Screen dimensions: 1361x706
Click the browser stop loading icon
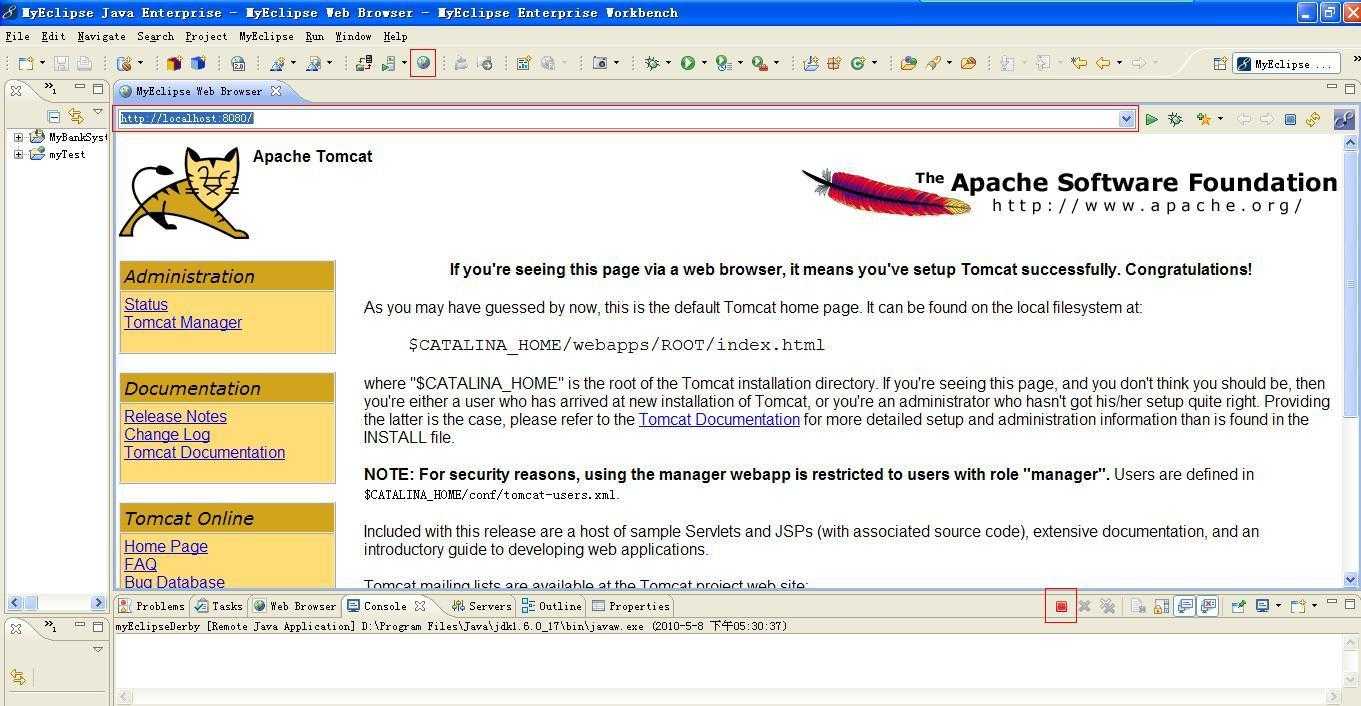point(1290,119)
